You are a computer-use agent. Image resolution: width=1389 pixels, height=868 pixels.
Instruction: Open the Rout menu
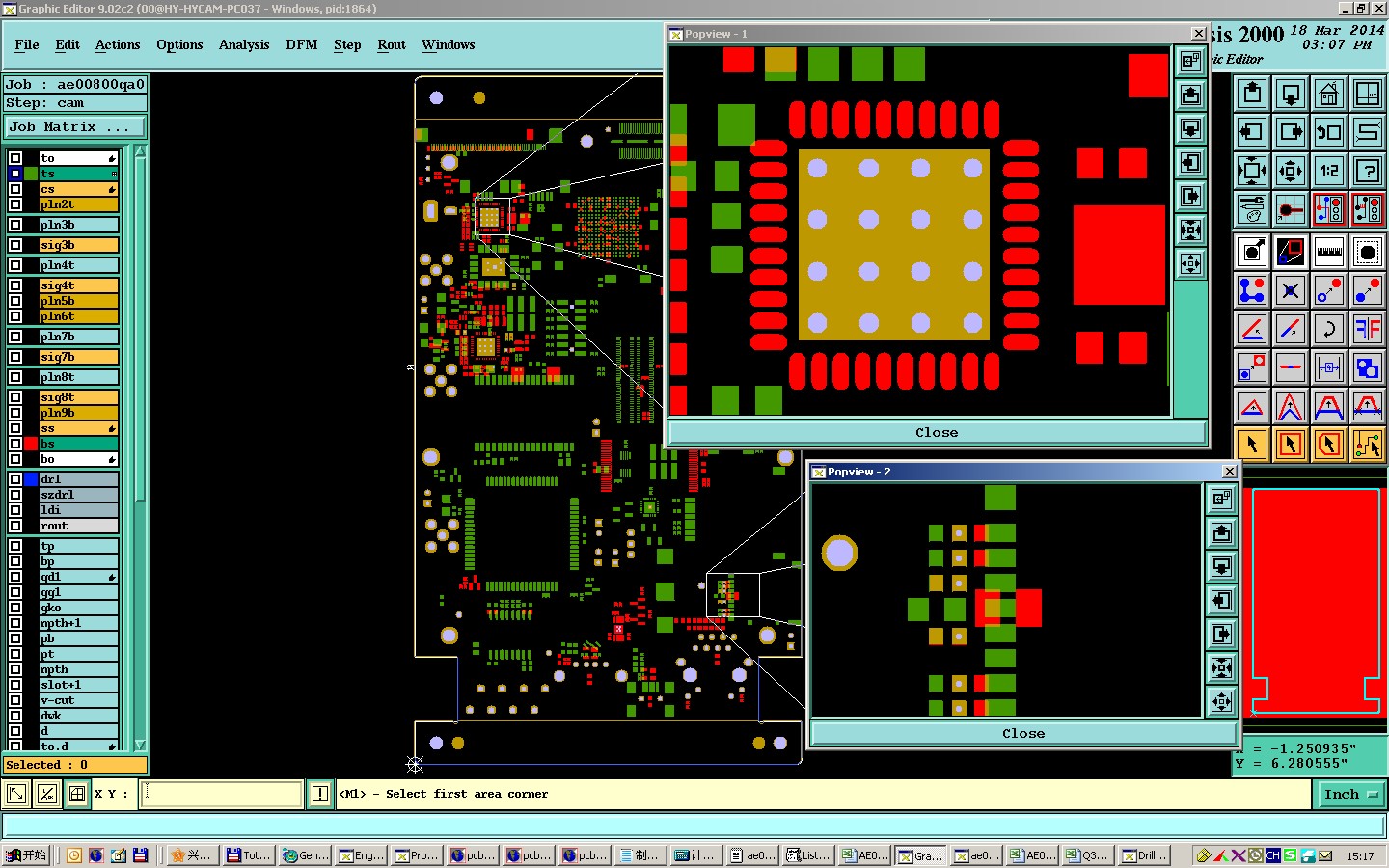click(392, 44)
